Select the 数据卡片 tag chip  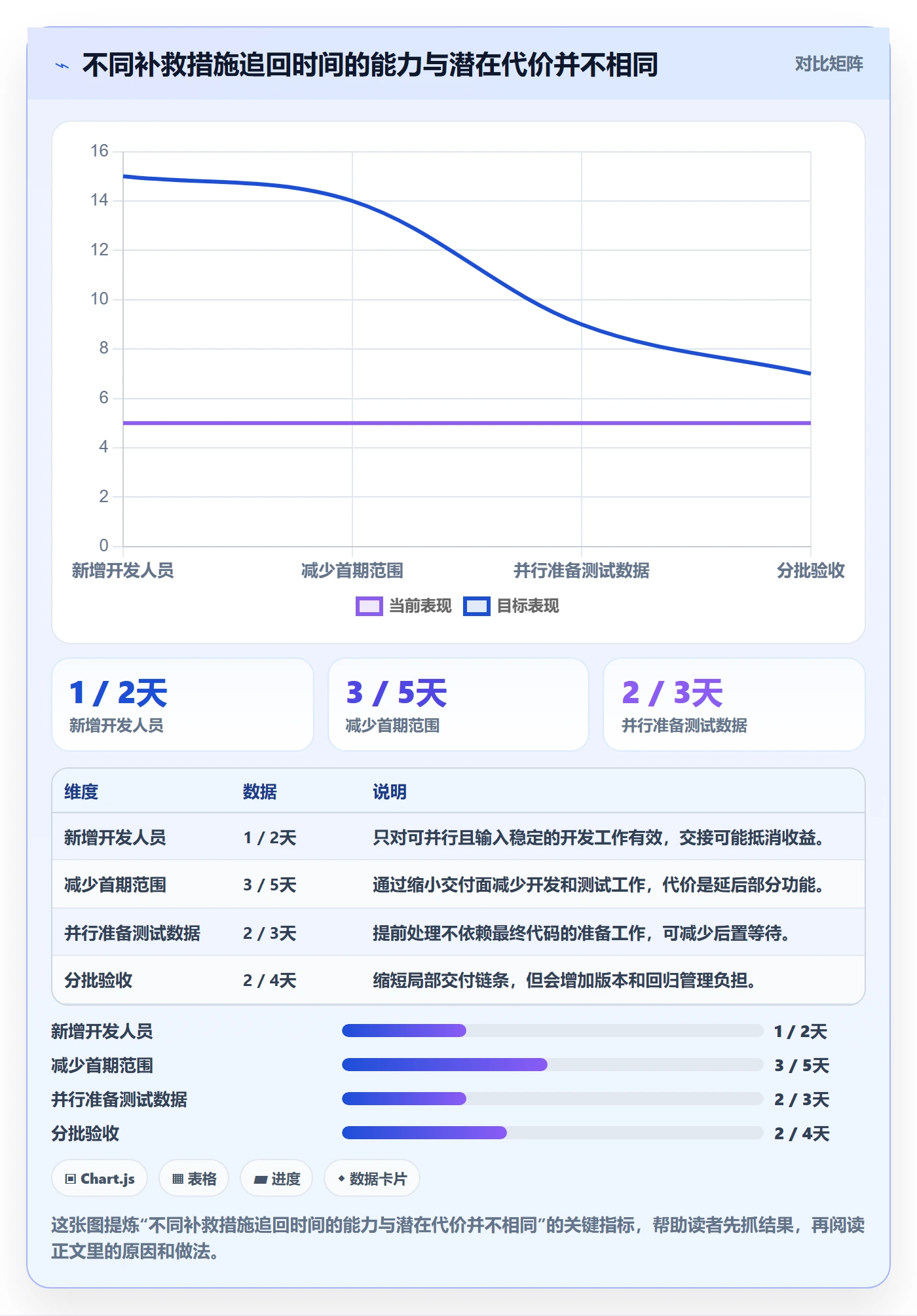372,1179
